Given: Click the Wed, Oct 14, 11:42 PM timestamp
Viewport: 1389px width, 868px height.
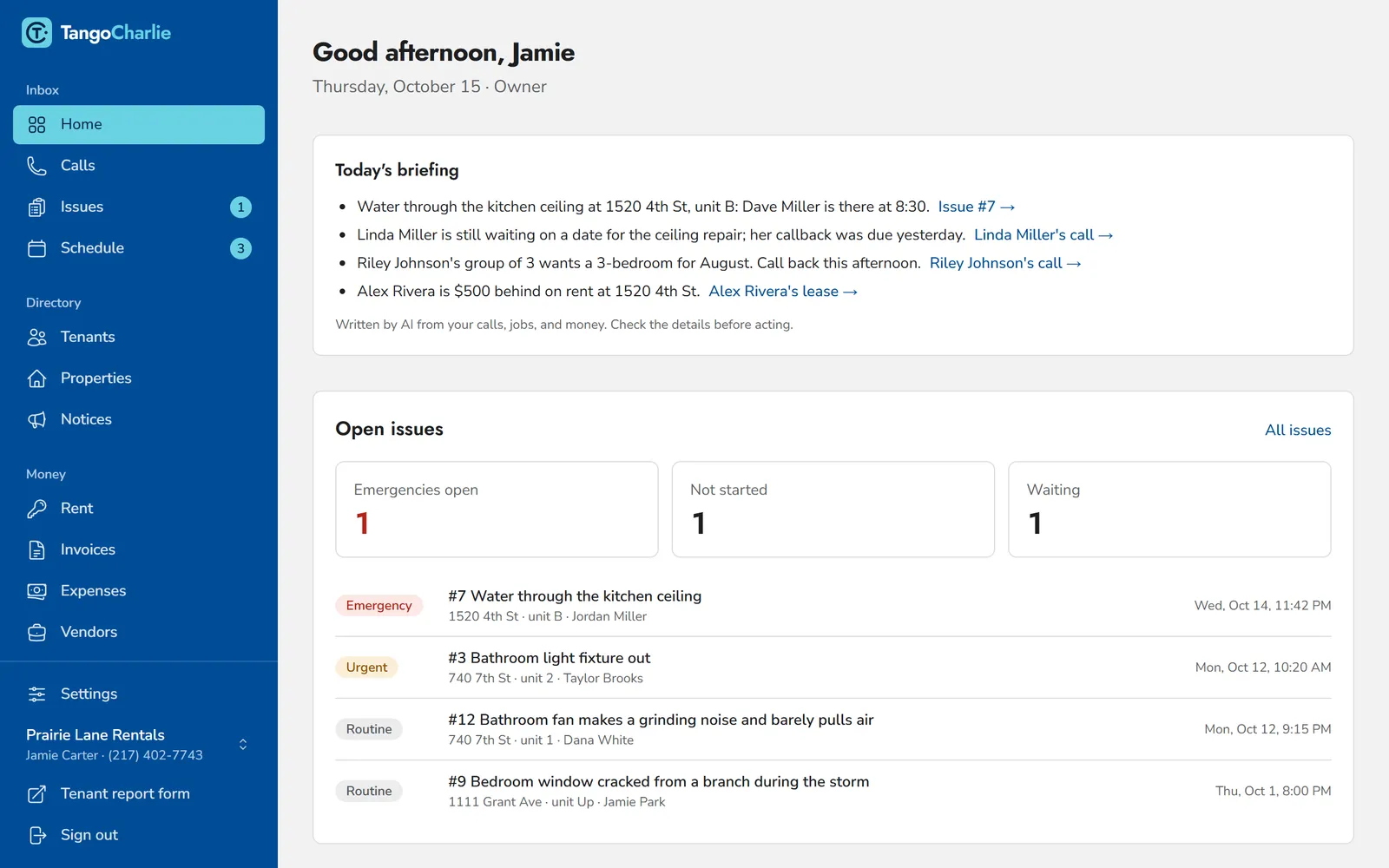Looking at the screenshot, I should point(1262,606).
